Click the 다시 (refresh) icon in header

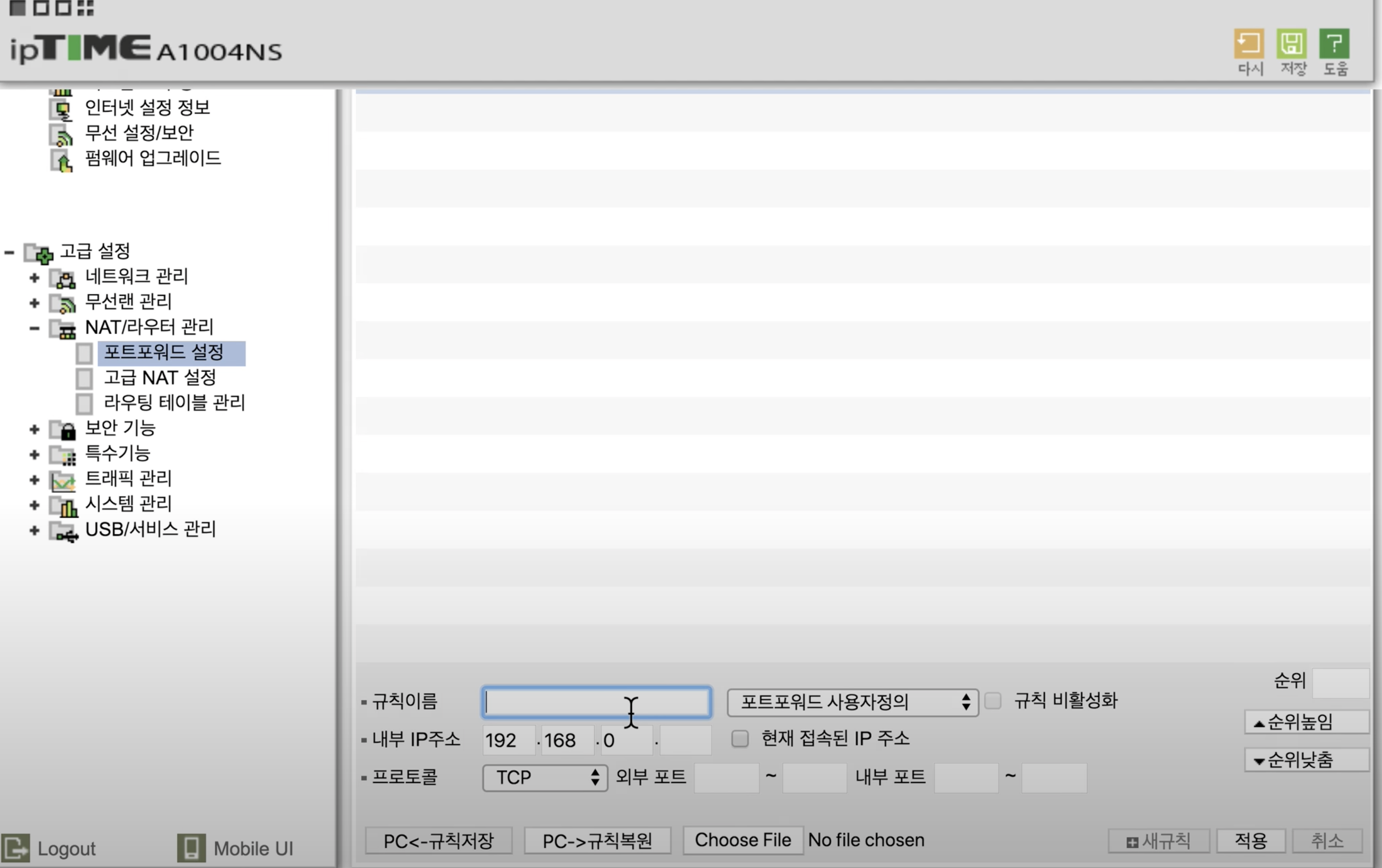point(1249,43)
